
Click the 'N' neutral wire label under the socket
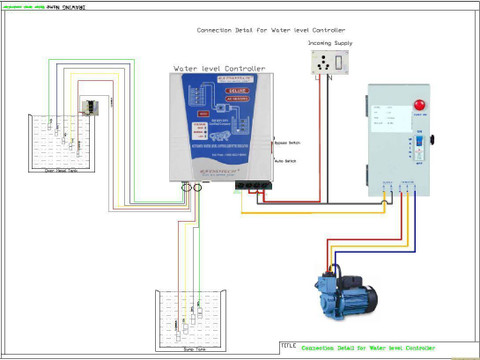(x=330, y=78)
